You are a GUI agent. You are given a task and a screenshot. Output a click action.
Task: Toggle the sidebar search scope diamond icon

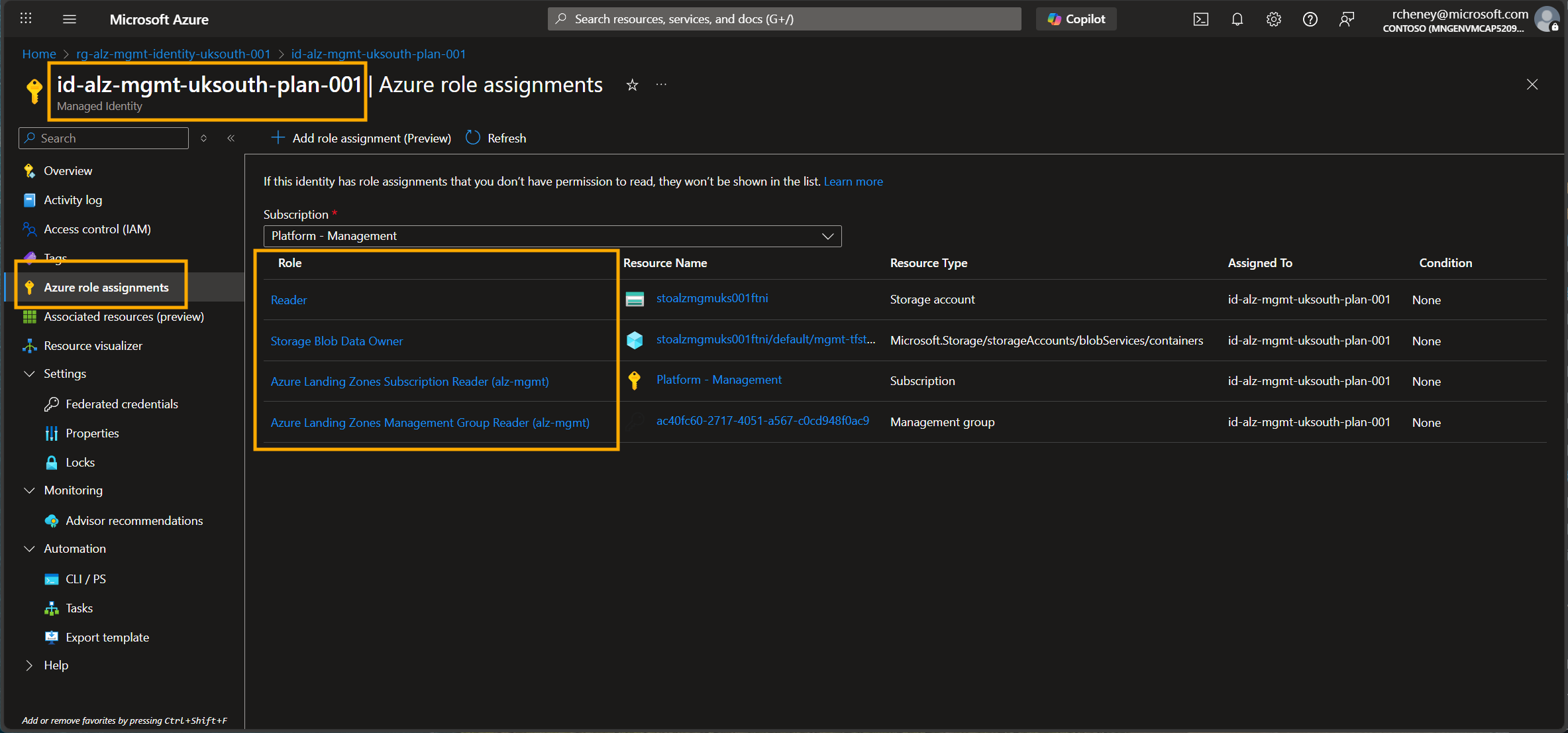point(203,138)
